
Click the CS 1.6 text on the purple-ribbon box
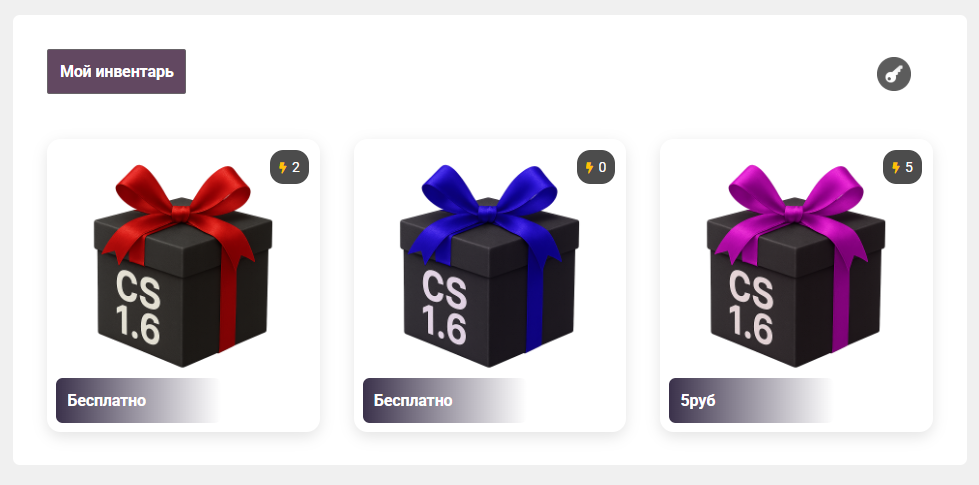pyautogui.click(x=751, y=307)
